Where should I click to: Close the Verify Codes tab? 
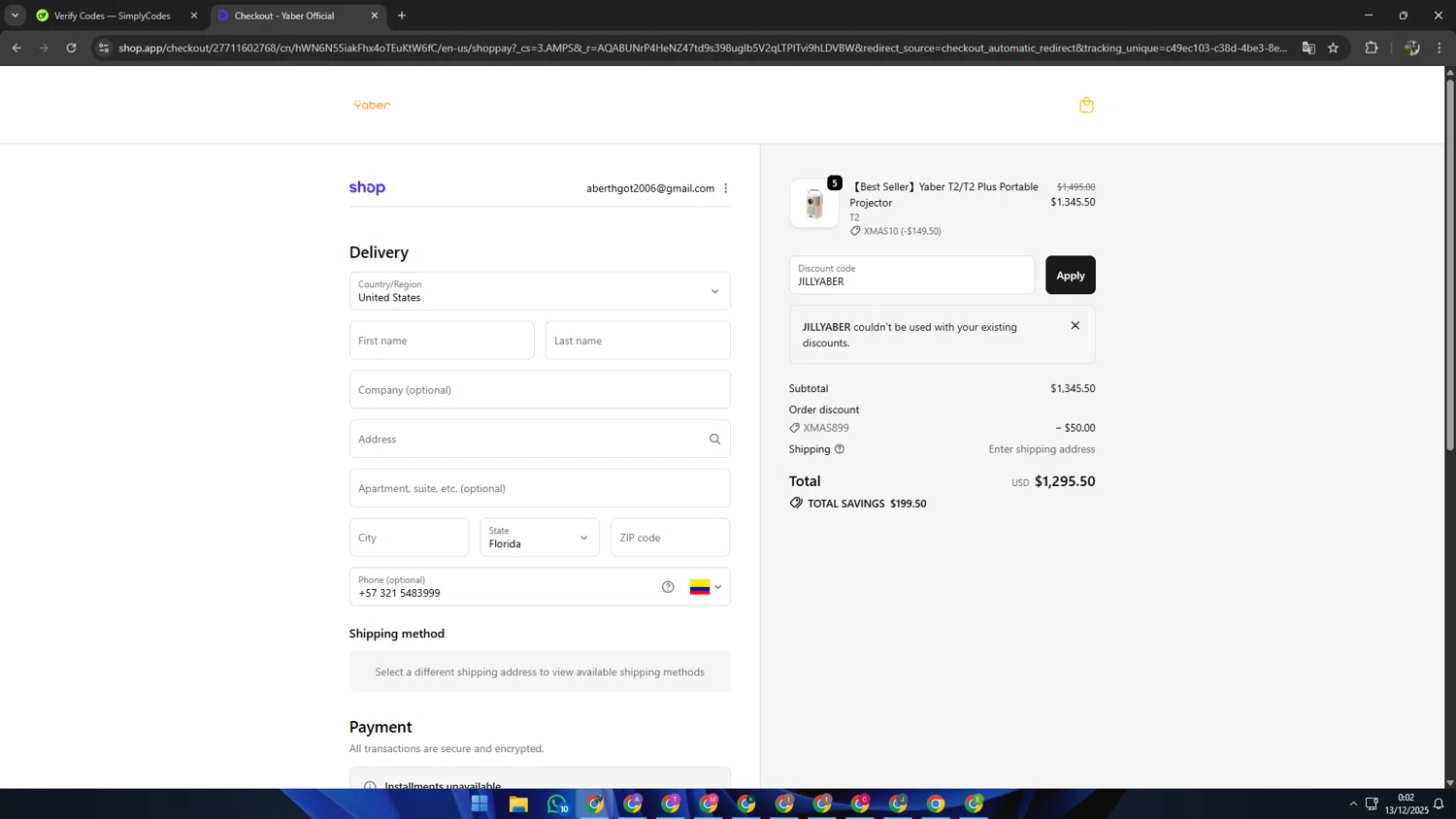194,16
